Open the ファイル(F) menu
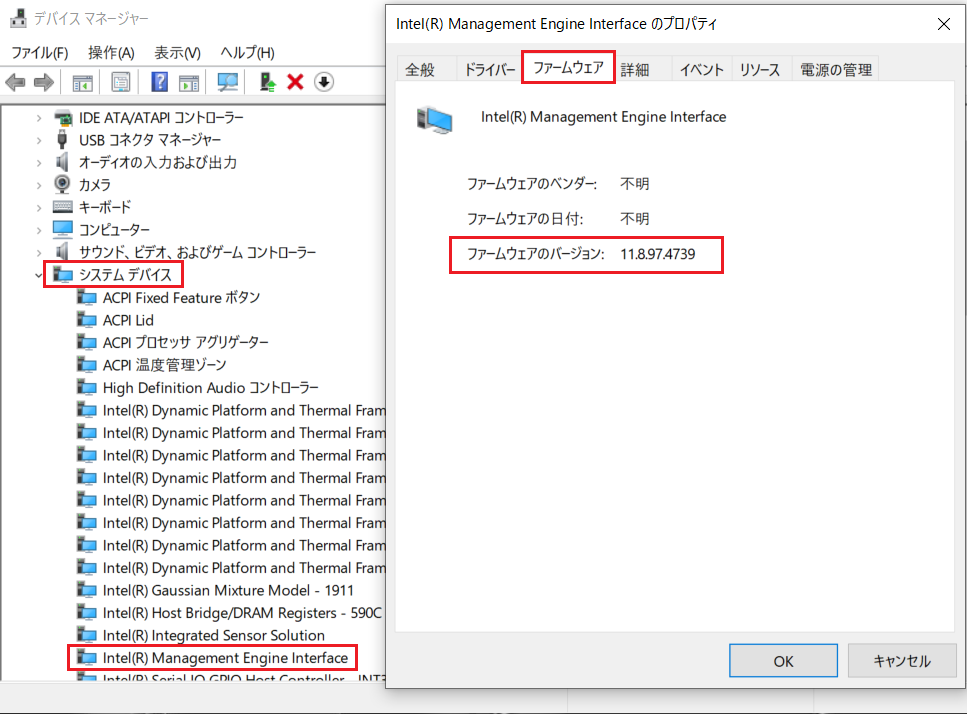 coord(40,52)
